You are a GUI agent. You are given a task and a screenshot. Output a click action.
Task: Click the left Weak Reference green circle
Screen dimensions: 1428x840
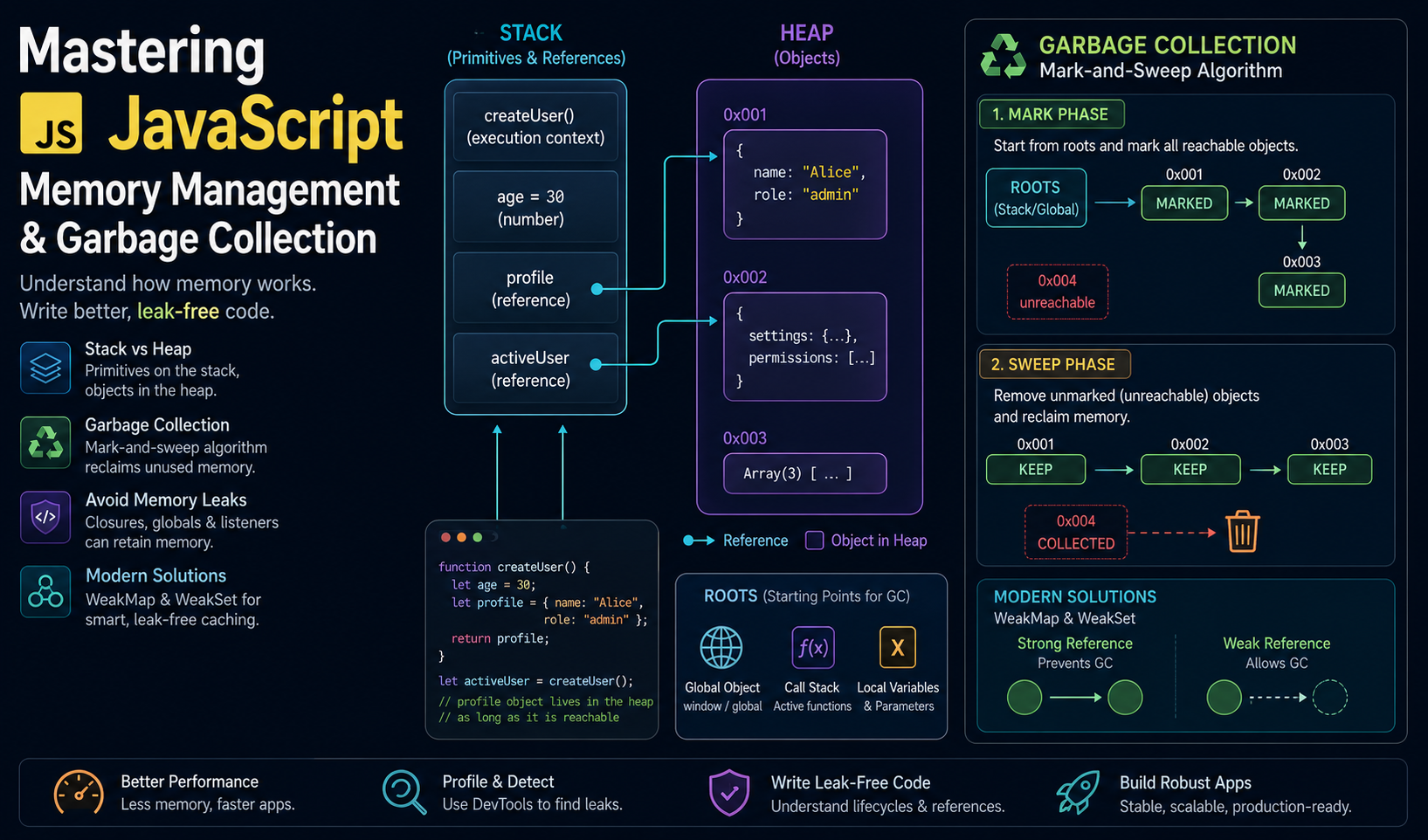[x=1224, y=698]
